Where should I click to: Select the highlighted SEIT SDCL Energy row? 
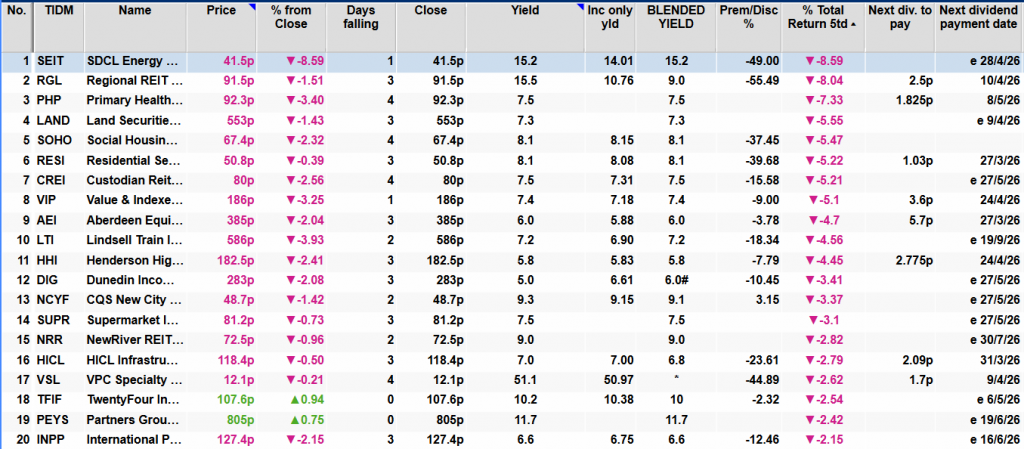(134, 61)
